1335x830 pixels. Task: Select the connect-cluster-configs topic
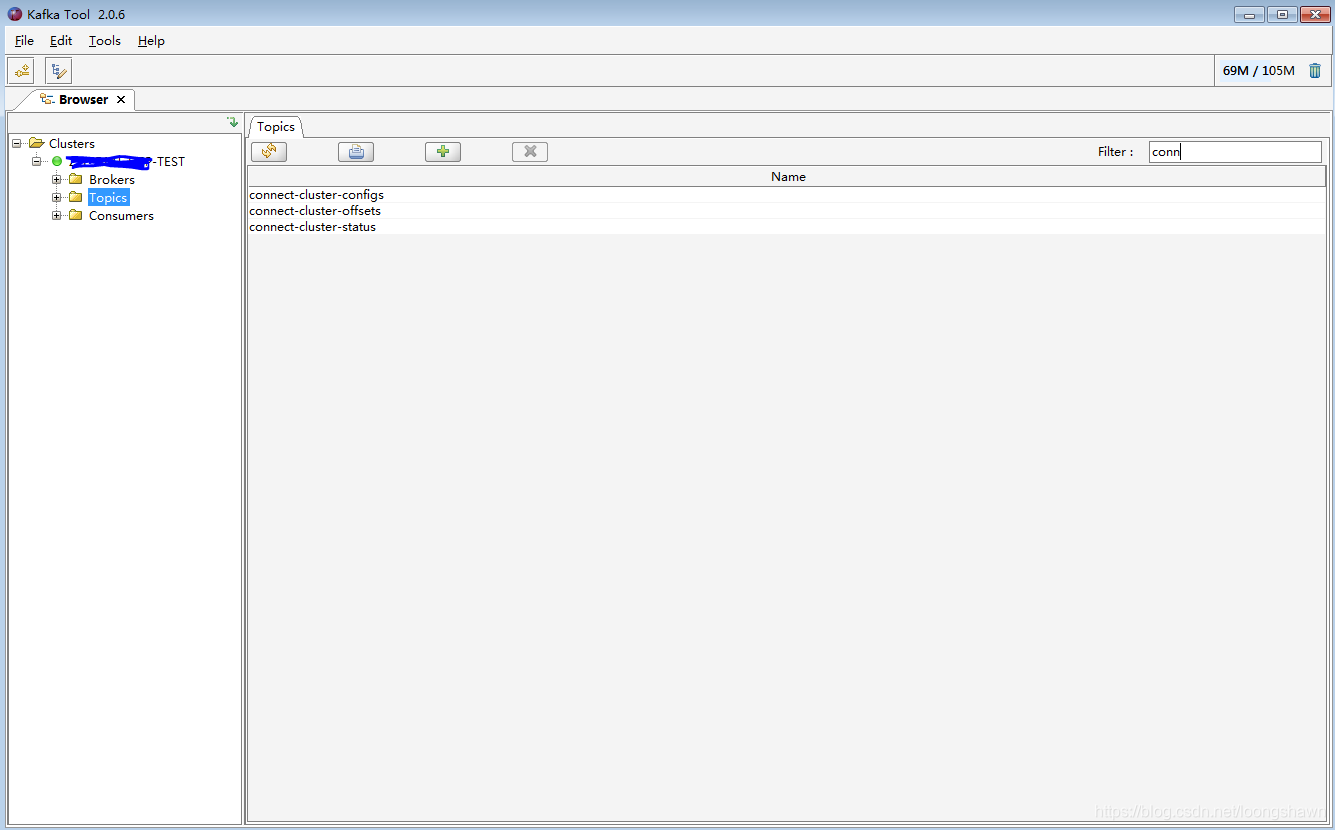tap(787, 195)
